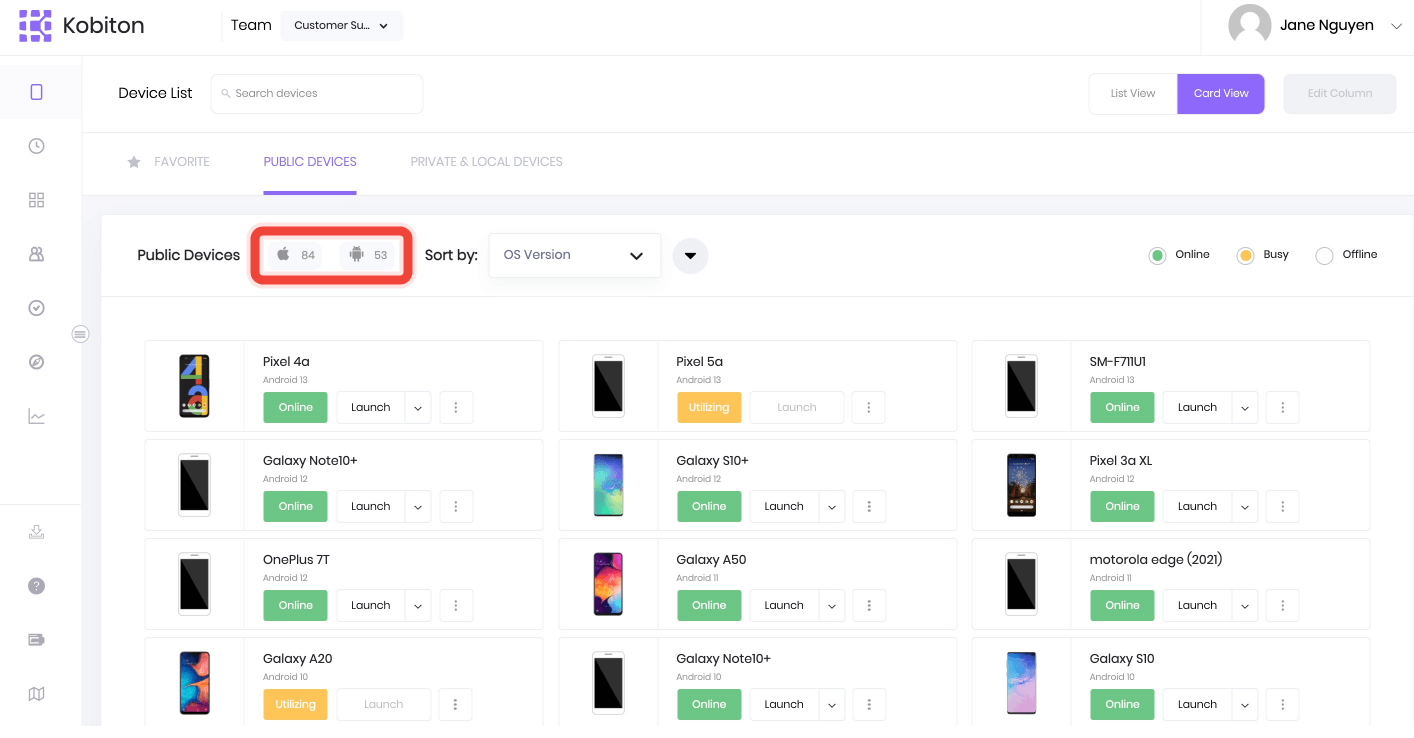Click the Utilizing badge for Pixel 5a
The image size is (1414, 738).
click(x=709, y=407)
